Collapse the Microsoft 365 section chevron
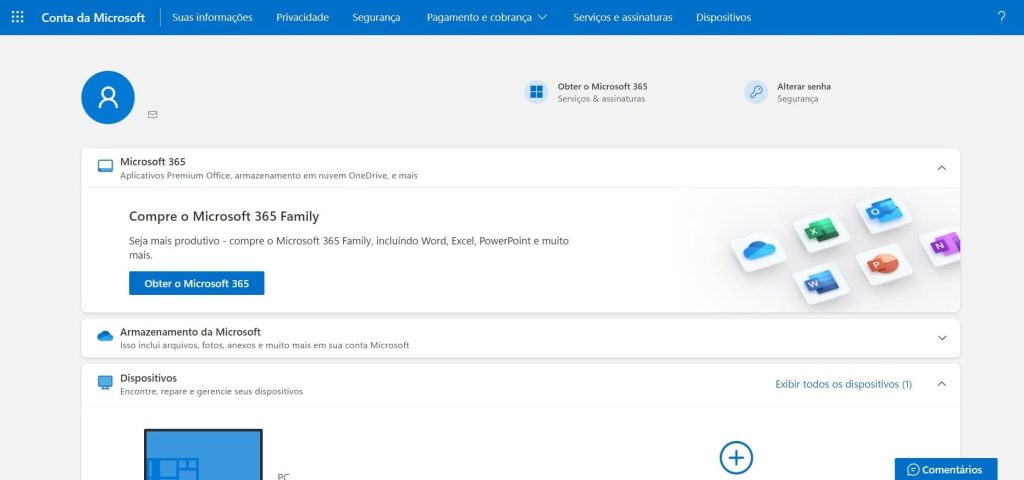The image size is (1024, 480). (942, 168)
